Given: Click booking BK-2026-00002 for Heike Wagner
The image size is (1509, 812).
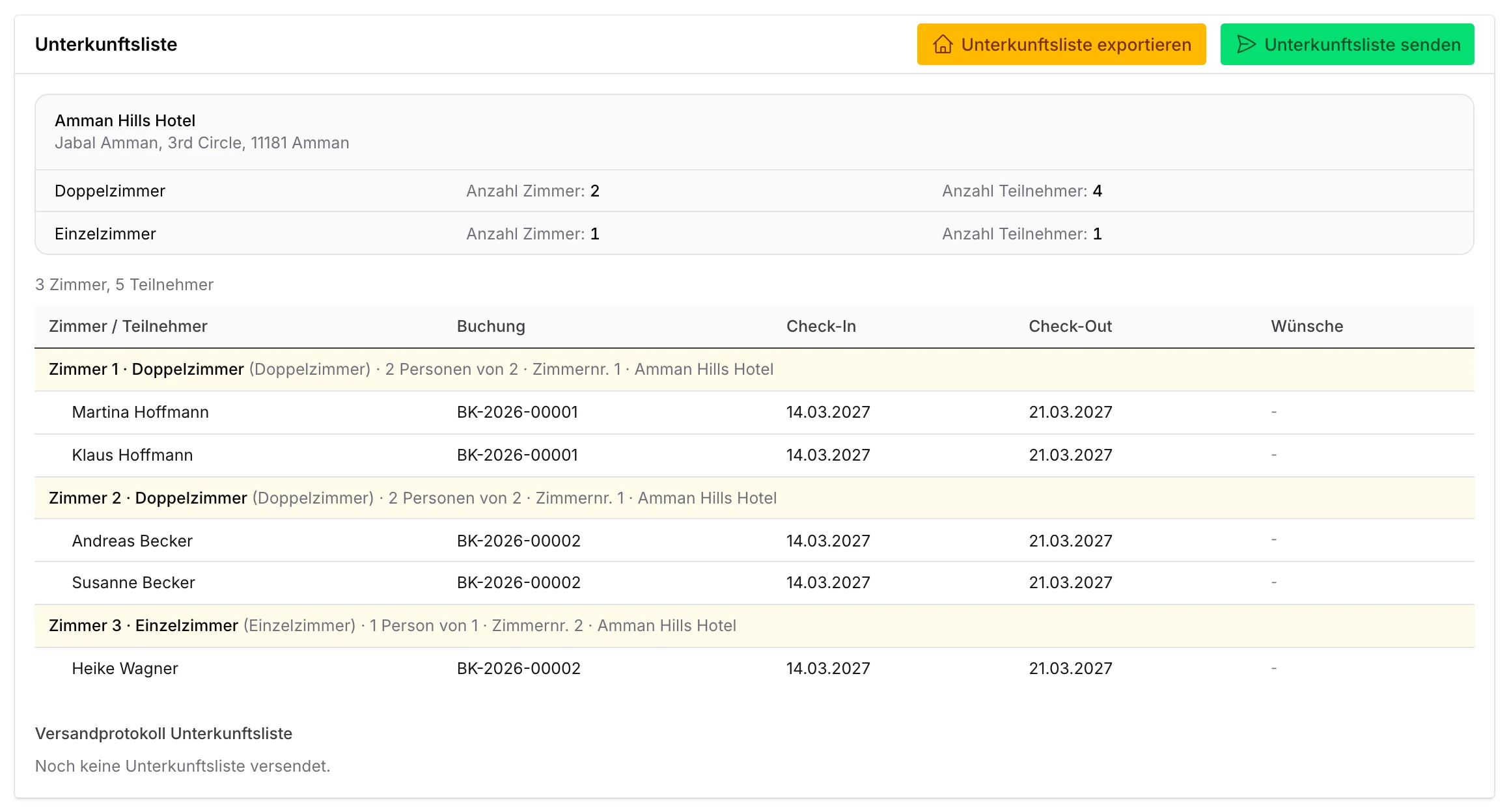Looking at the screenshot, I should tap(519, 668).
